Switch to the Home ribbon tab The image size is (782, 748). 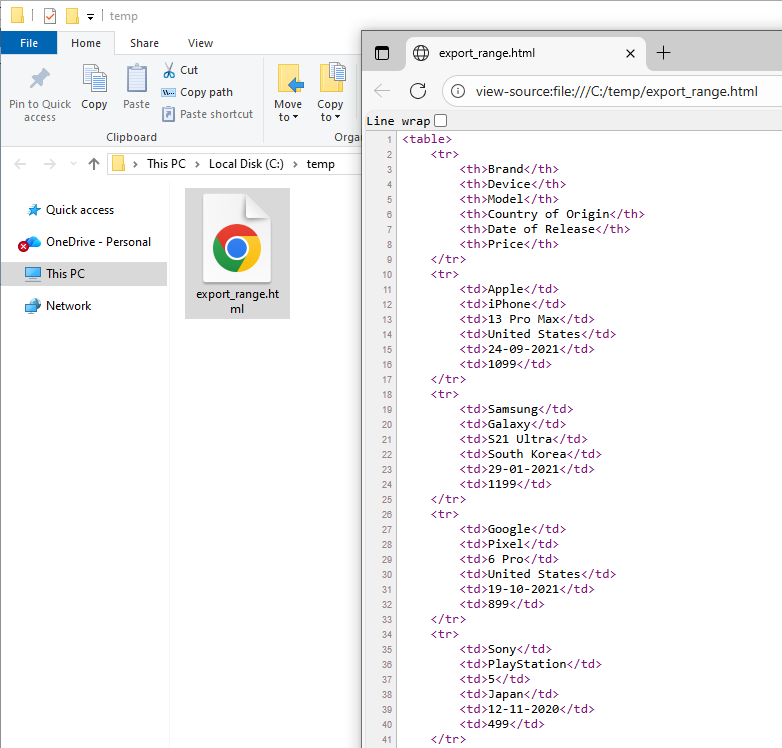pyautogui.click(x=86, y=43)
